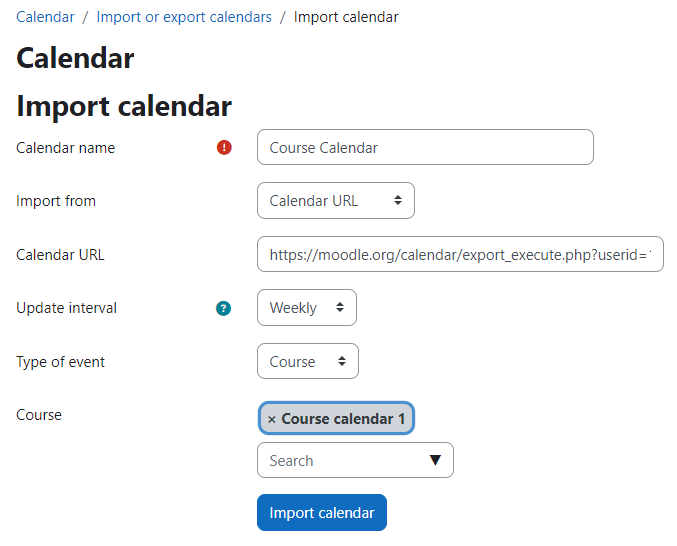
Task: Click the Update interval label text
Action: tap(66, 308)
